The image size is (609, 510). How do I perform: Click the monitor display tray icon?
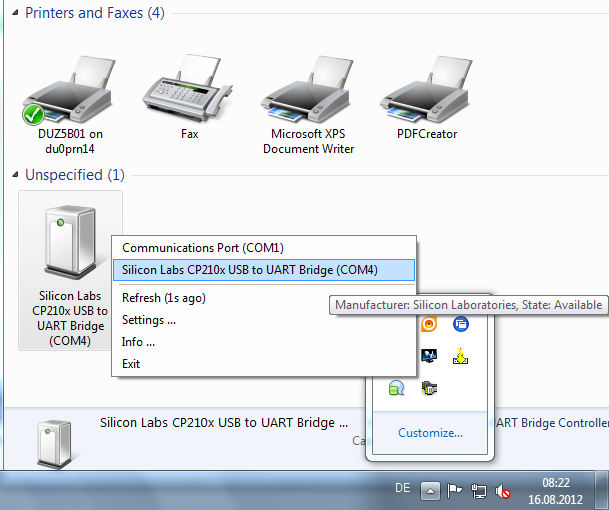tap(429, 355)
